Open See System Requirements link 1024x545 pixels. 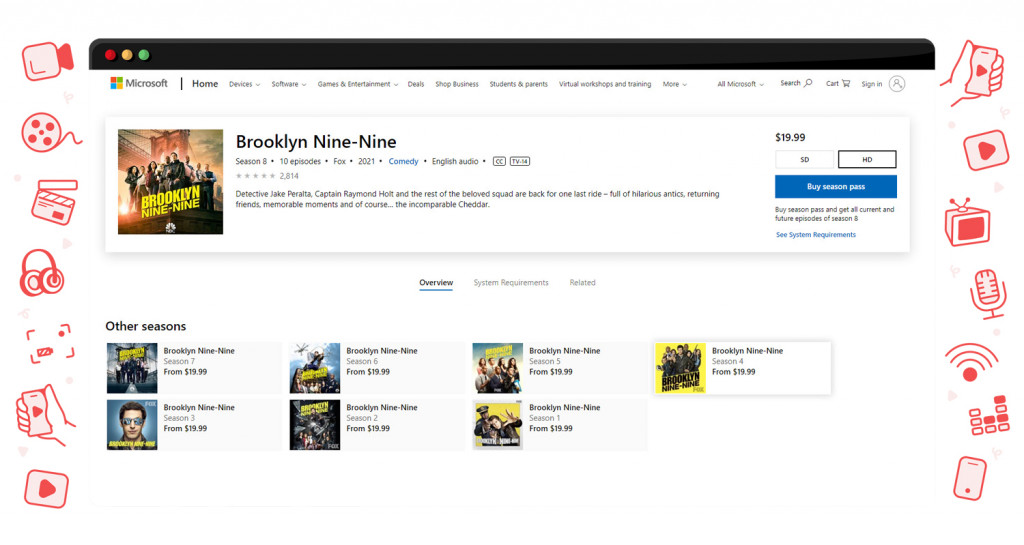point(816,235)
